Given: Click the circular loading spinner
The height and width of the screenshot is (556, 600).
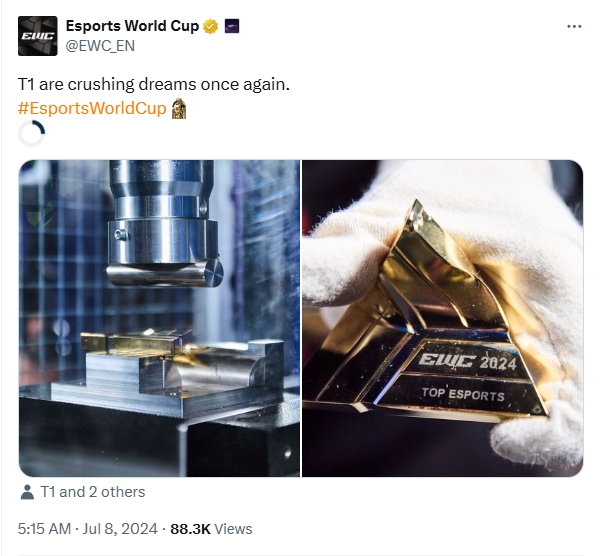Looking at the screenshot, I should [x=32, y=133].
